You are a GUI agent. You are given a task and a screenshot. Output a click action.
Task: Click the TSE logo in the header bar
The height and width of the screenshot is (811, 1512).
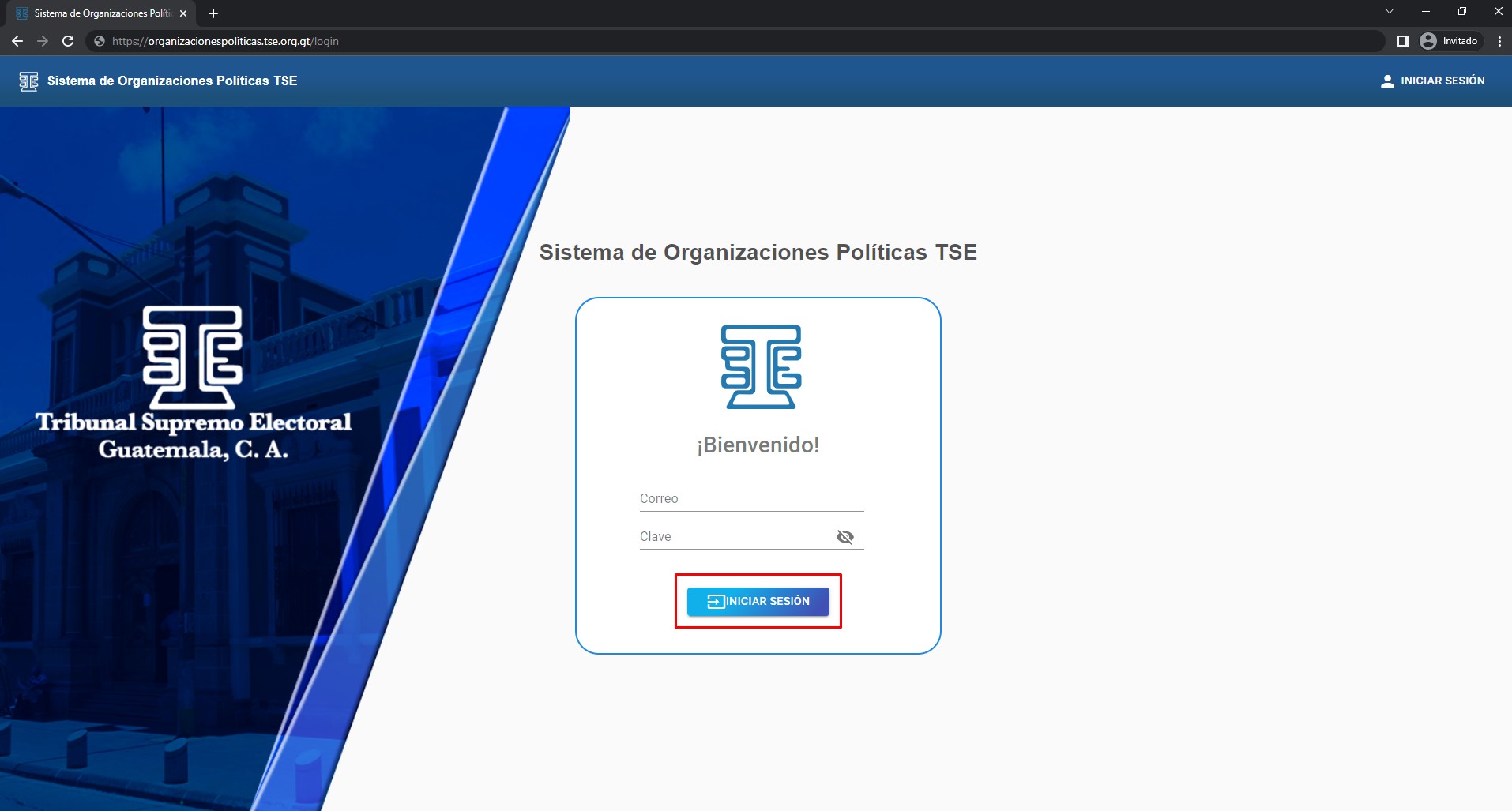28,81
